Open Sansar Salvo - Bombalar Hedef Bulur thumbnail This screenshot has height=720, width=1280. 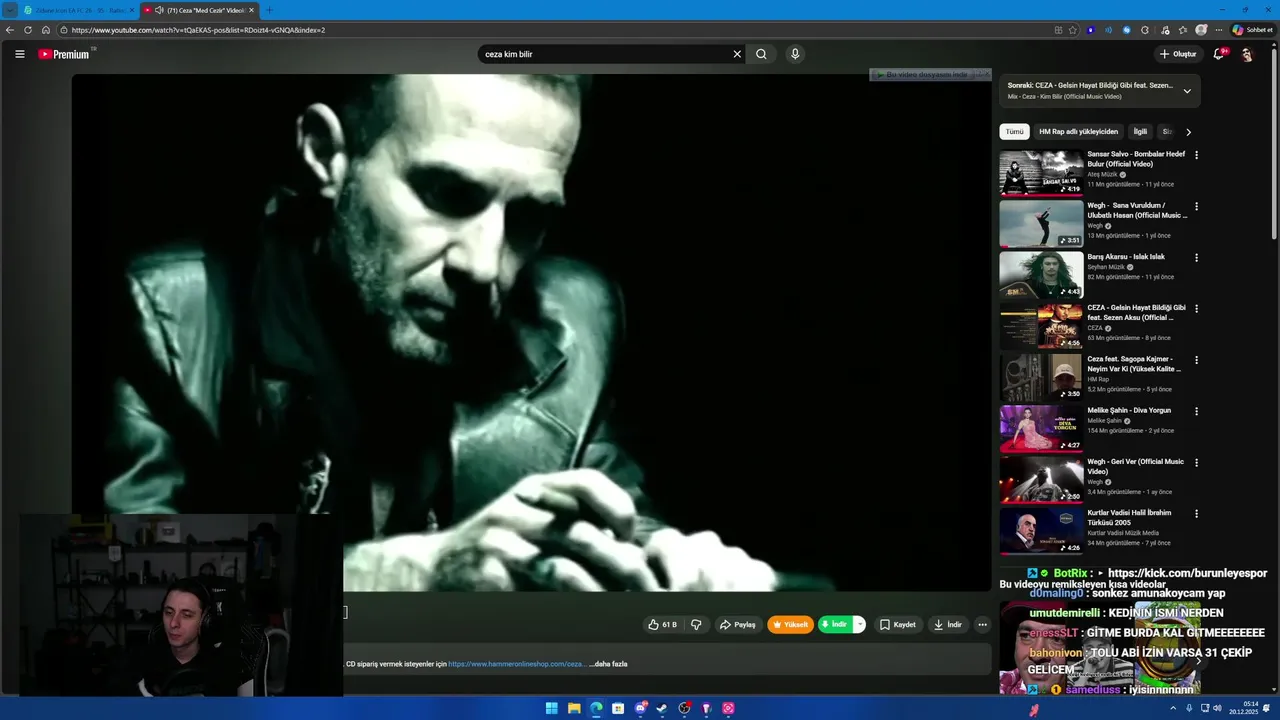click(x=1041, y=172)
